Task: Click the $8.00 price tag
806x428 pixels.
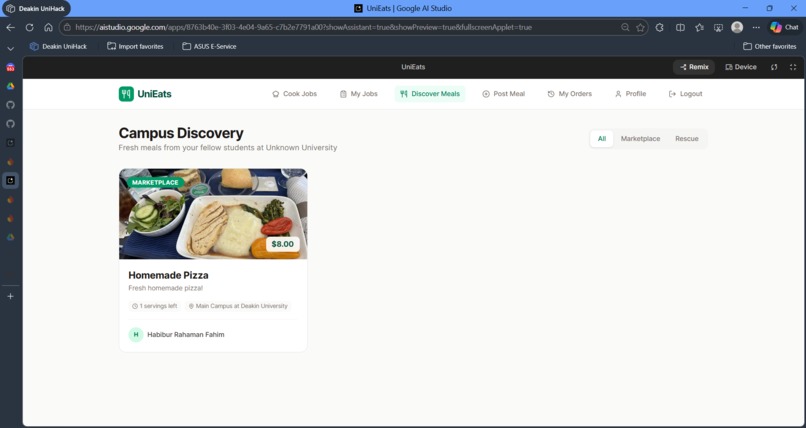Action: pos(283,244)
